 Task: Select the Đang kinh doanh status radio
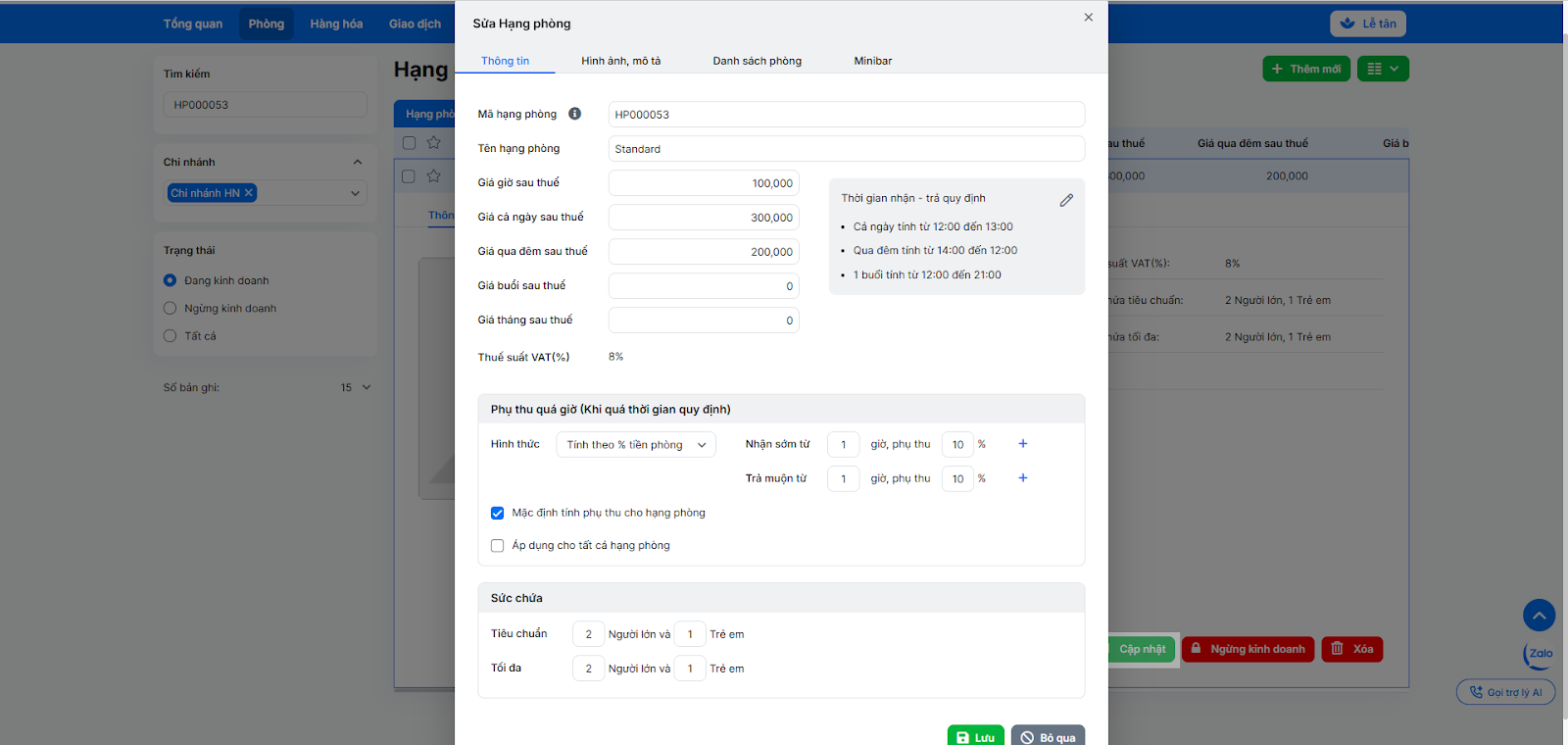(x=170, y=280)
